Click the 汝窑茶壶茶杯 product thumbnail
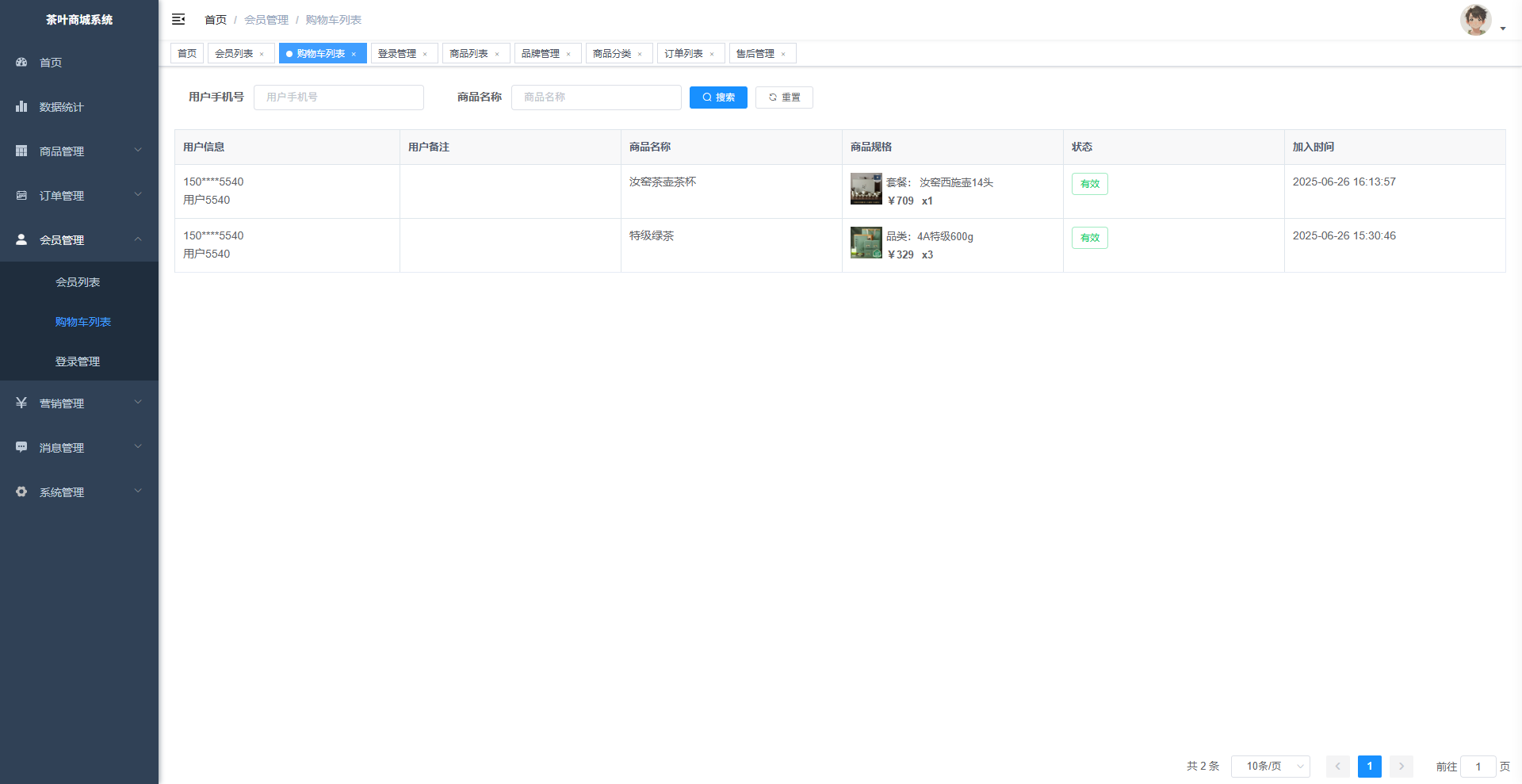Viewport: 1522px width, 784px height. [x=866, y=189]
